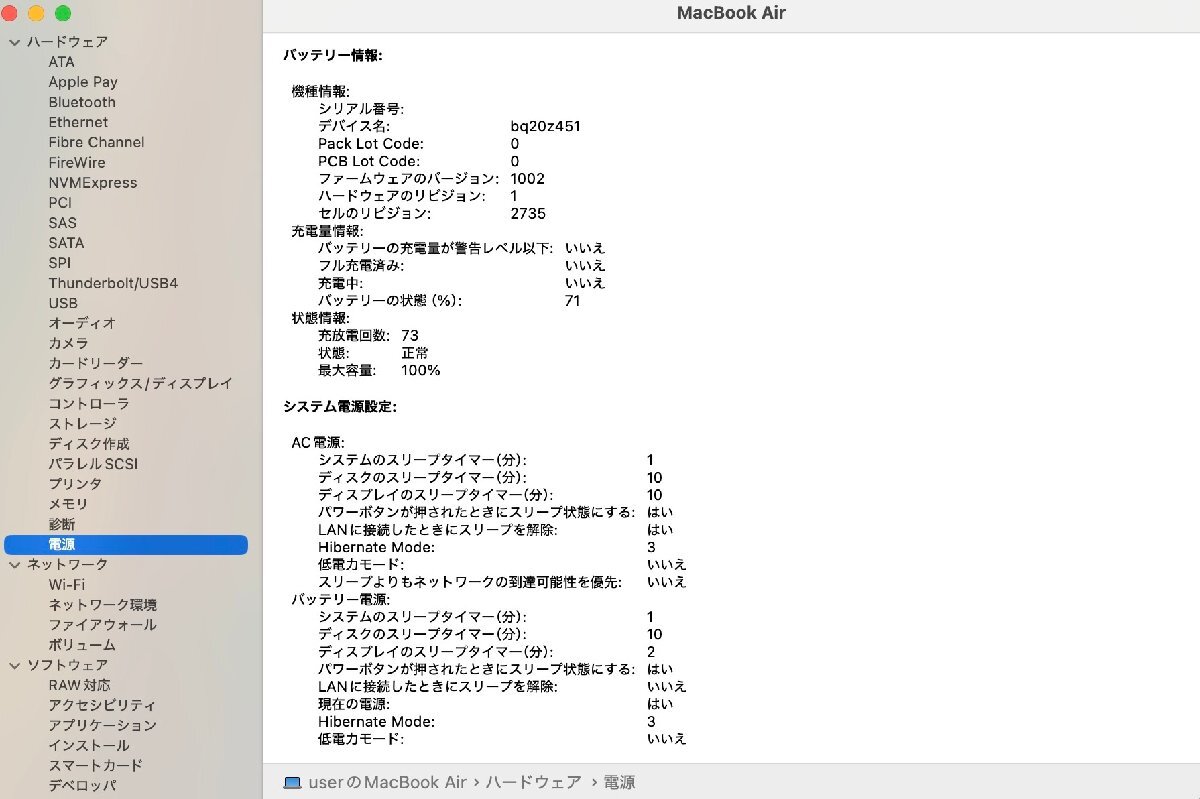This screenshot has width=1200, height=799.
Task: Select SATA in the sidebar
Action: tap(66, 242)
